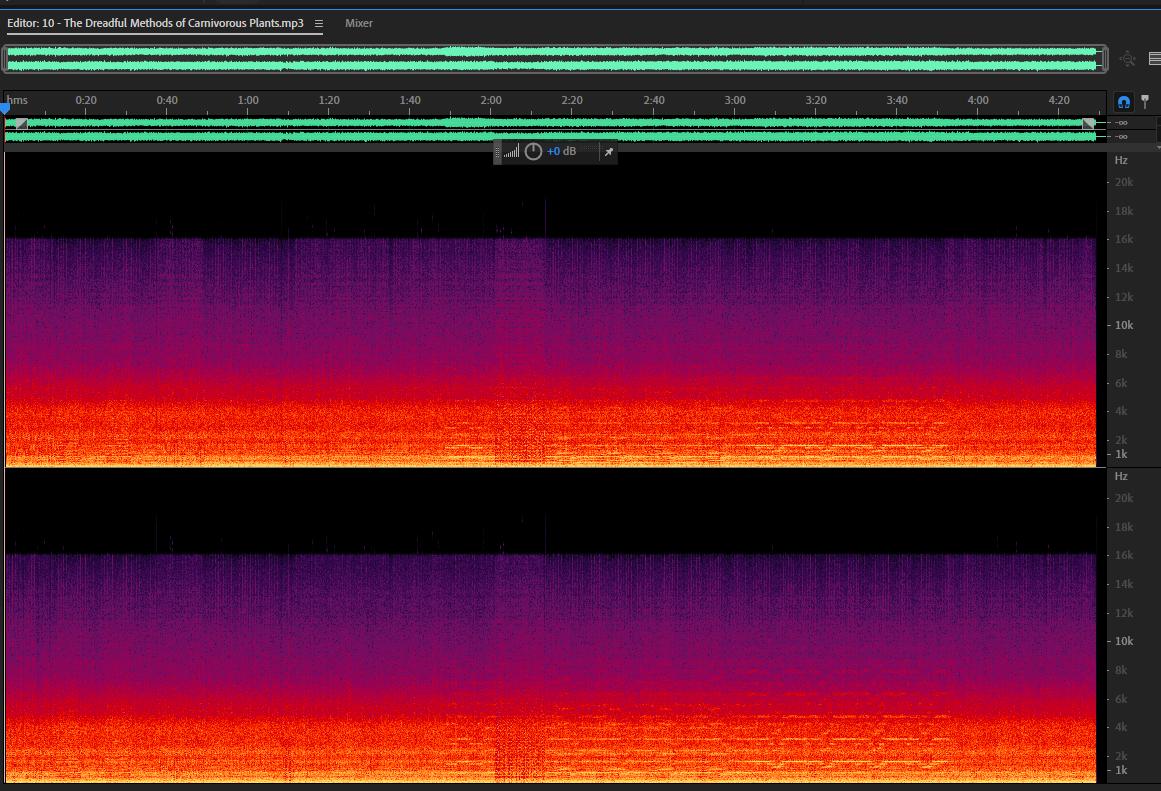Click 16k on the upper spectrogram frequency scale
The width and height of the screenshot is (1161, 791).
(1124, 239)
